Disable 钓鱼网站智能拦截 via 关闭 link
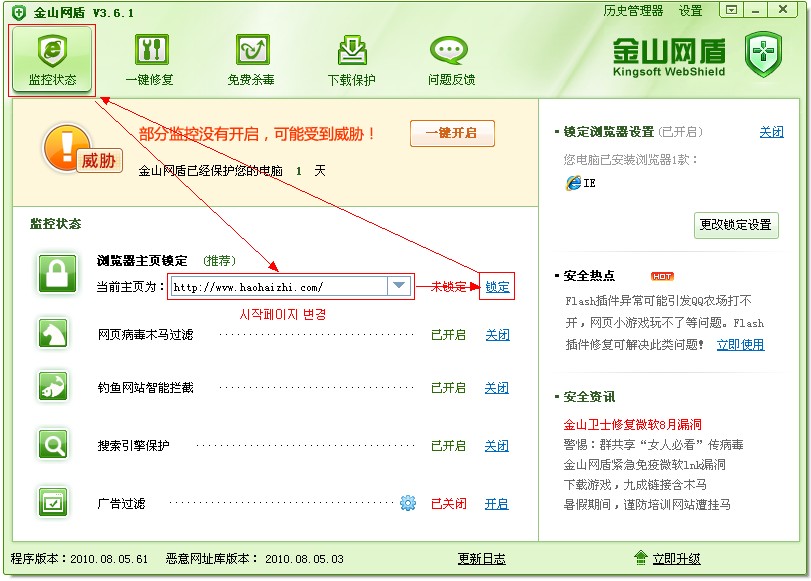Screen dimensions: 811x581 (x=497, y=388)
